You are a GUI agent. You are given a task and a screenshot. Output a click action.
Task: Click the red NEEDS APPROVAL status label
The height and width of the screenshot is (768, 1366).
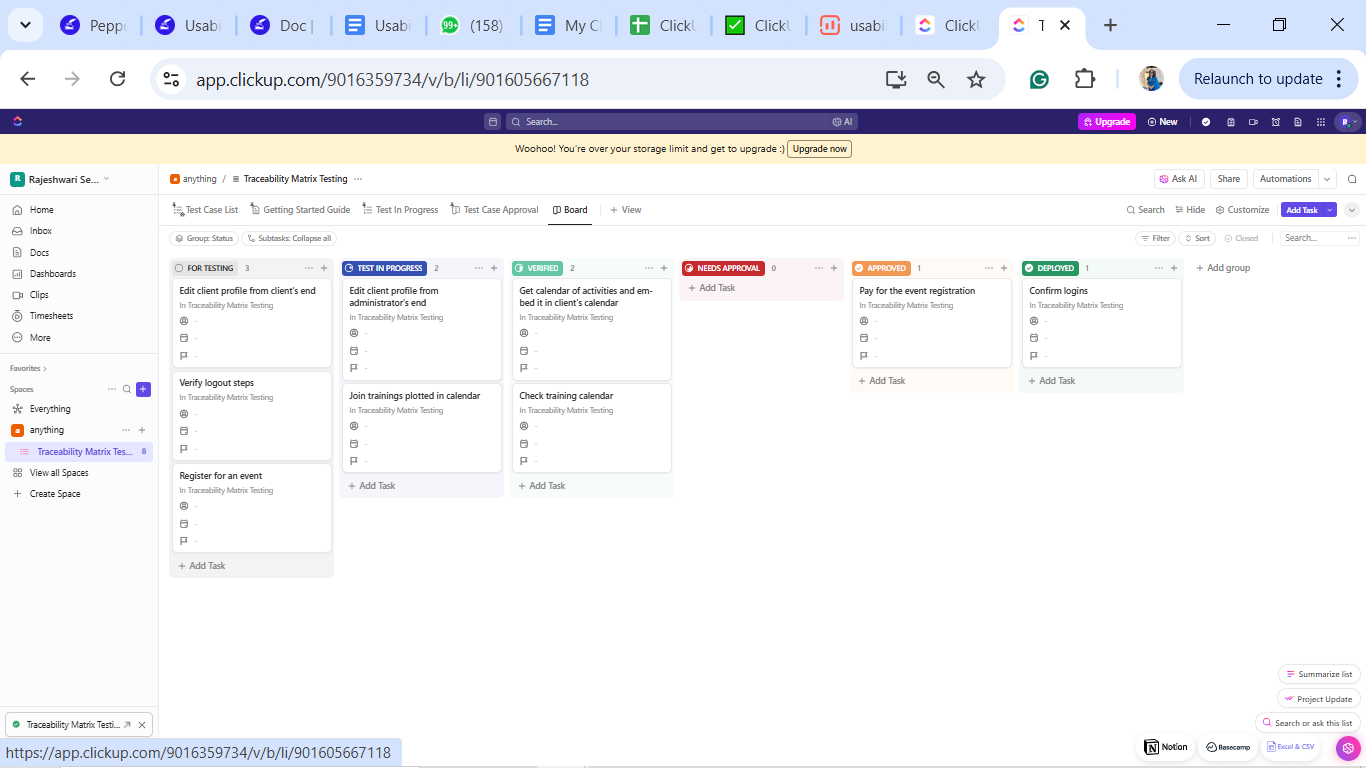pyautogui.click(x=723, y=268)
